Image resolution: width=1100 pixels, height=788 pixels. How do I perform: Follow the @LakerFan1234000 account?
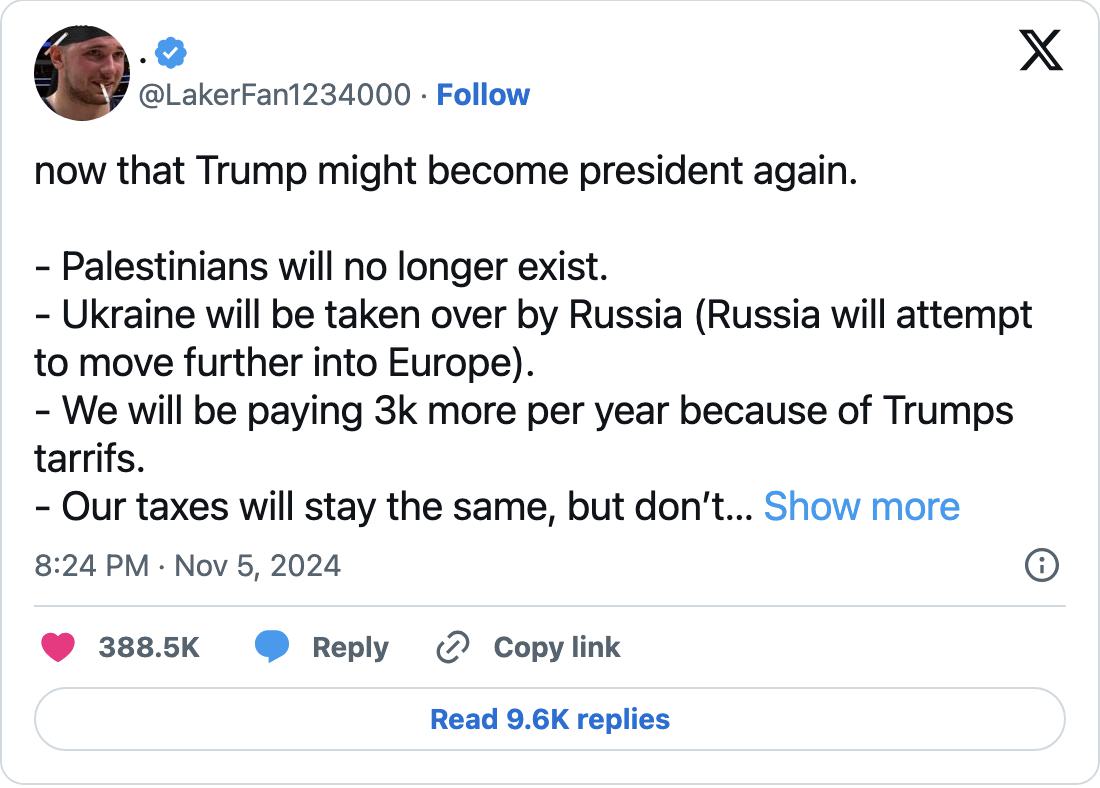(x=483, y=95)
